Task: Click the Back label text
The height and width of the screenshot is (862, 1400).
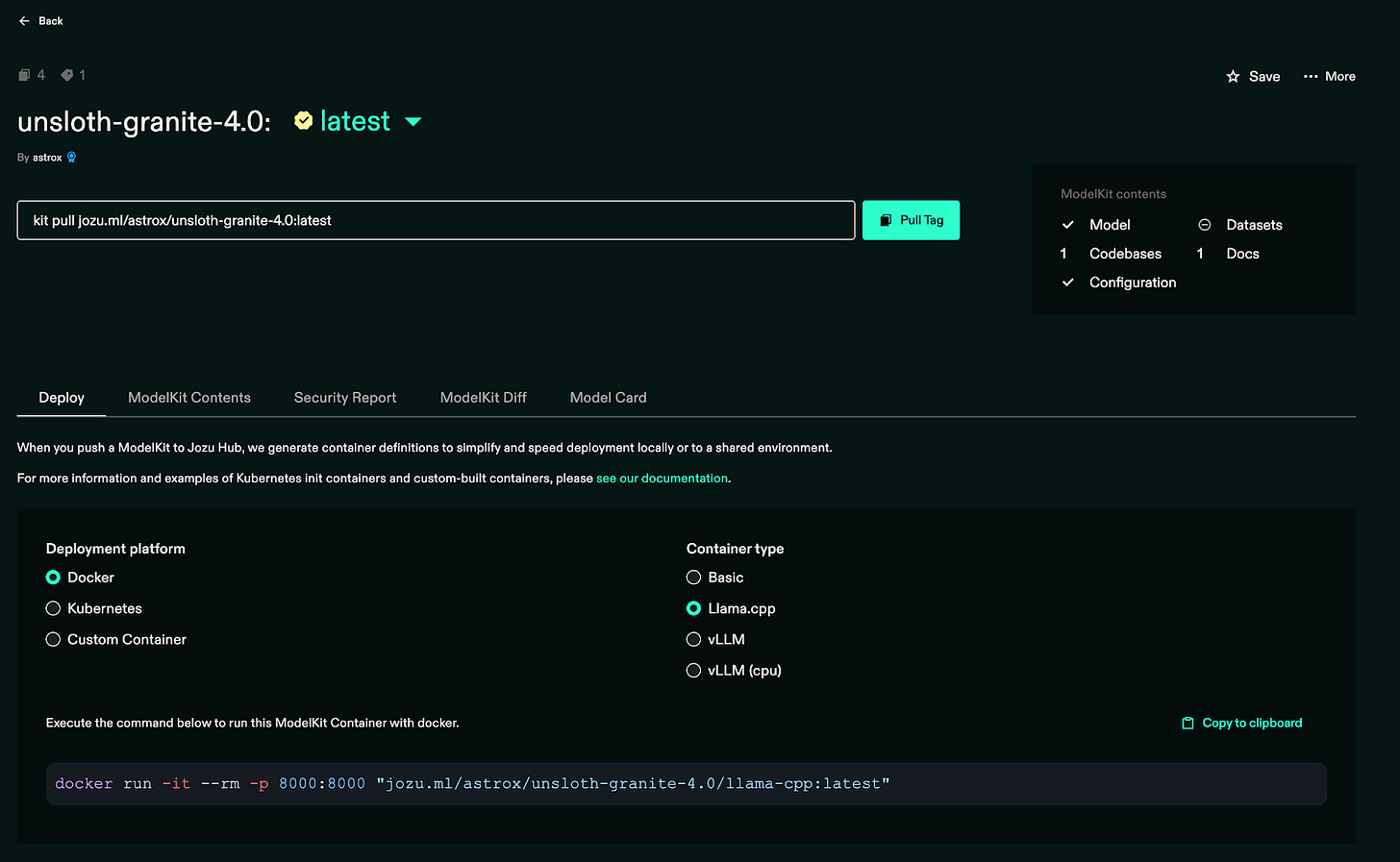Action: [x=51, y=21]
